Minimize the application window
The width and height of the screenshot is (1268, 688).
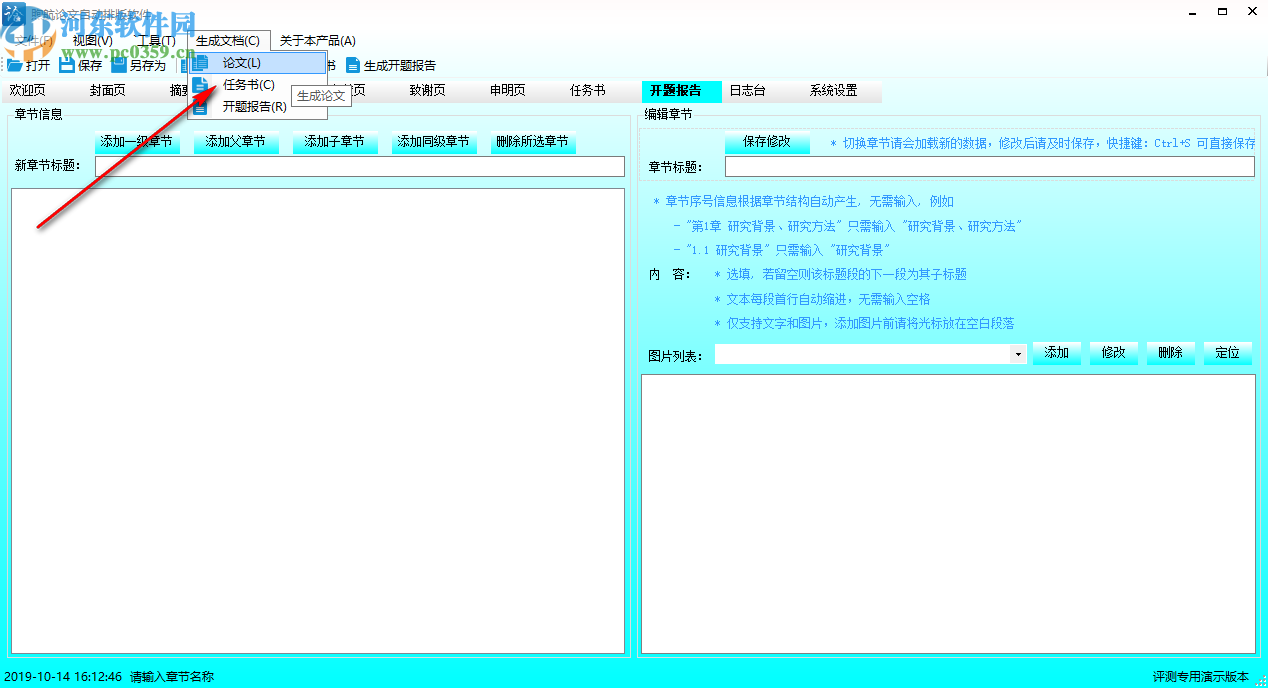[1191, 11]
